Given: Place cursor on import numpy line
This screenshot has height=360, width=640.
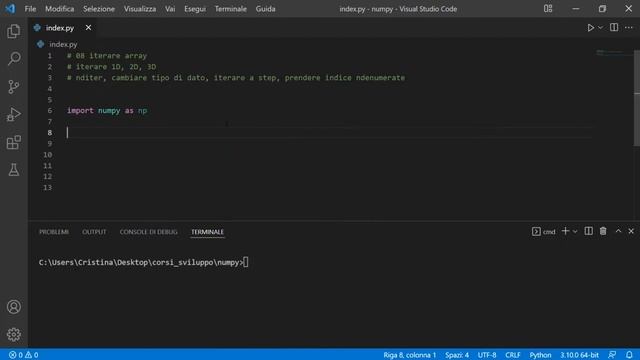Looking at the screenshot, I should click(x=107, y=111).
